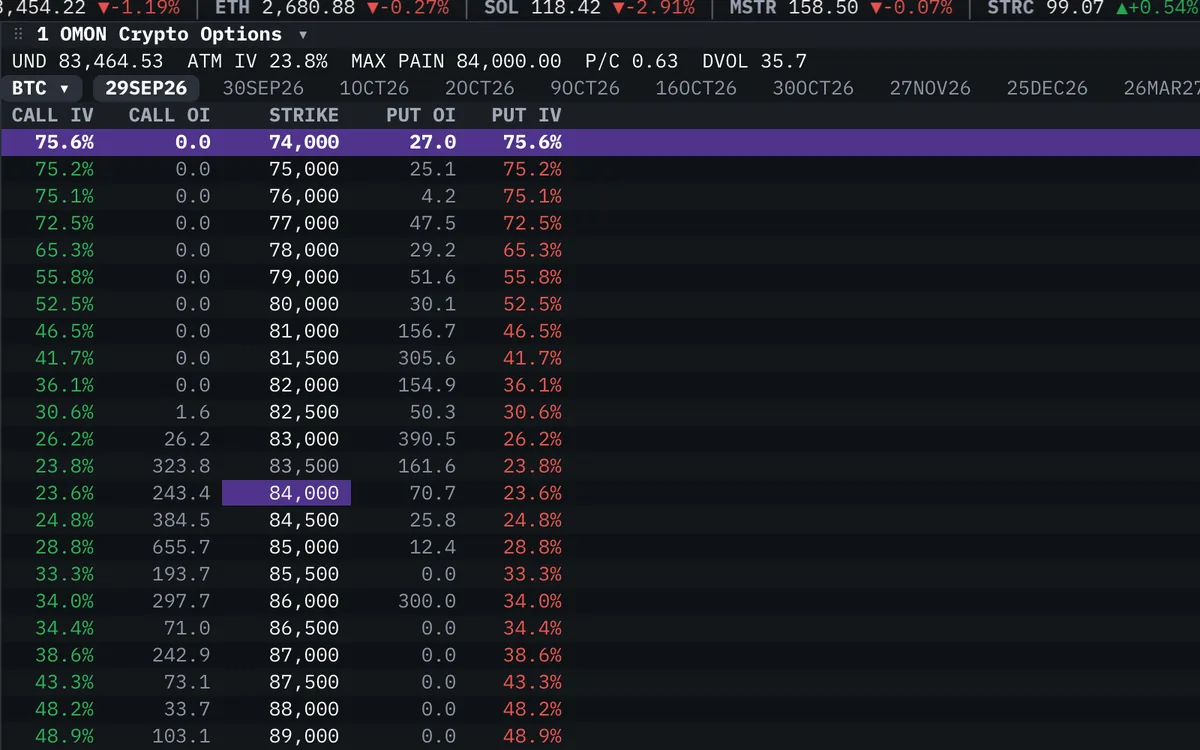Switch to the 30OCT26 expiry tab

(x=813, y=88)
